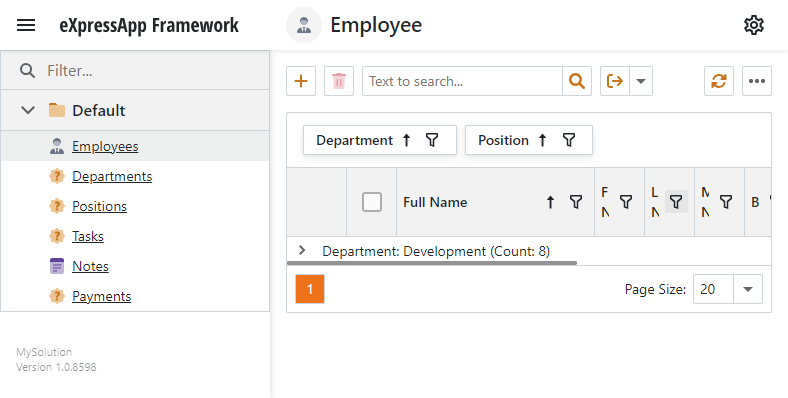
Task: Click the eXpressApp Framework title
Action: (149, 25)
